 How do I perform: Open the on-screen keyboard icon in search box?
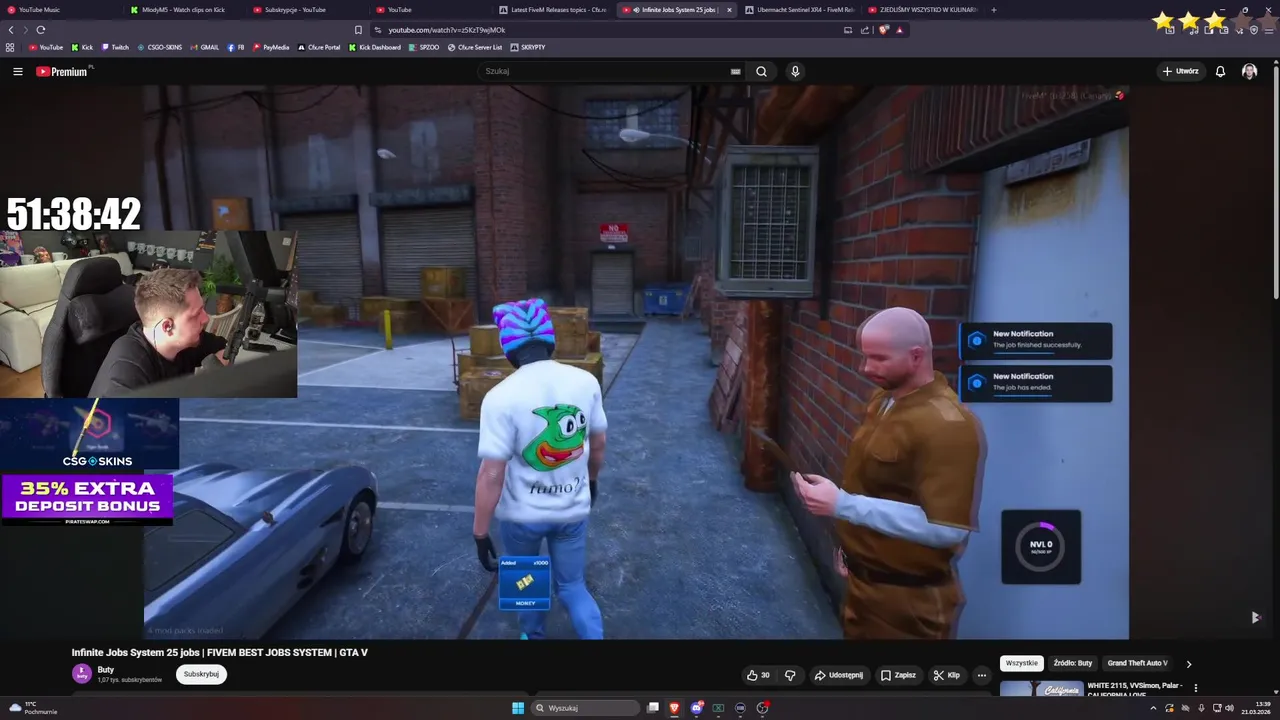click(735, 71)
